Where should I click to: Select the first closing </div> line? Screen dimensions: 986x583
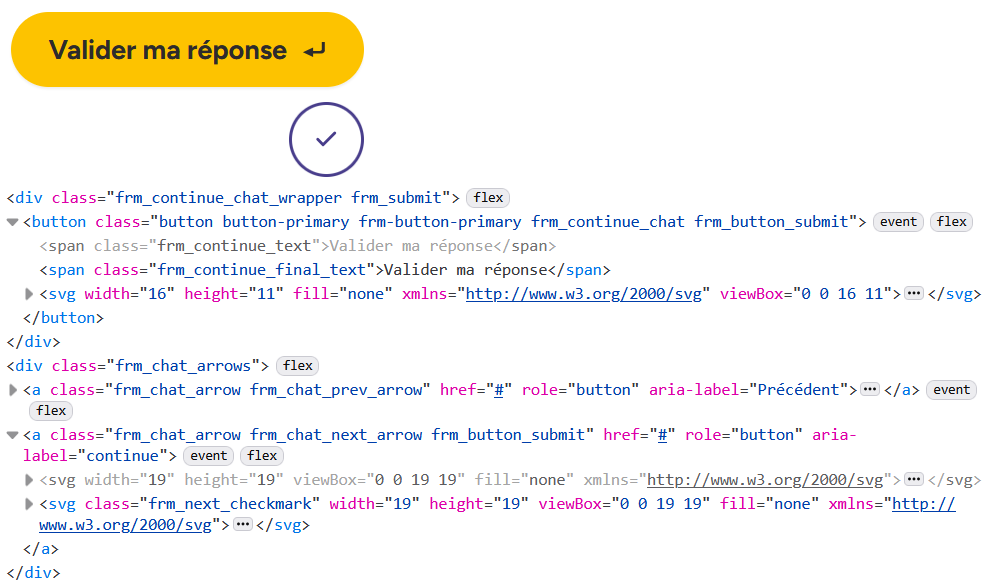[33, 342]
